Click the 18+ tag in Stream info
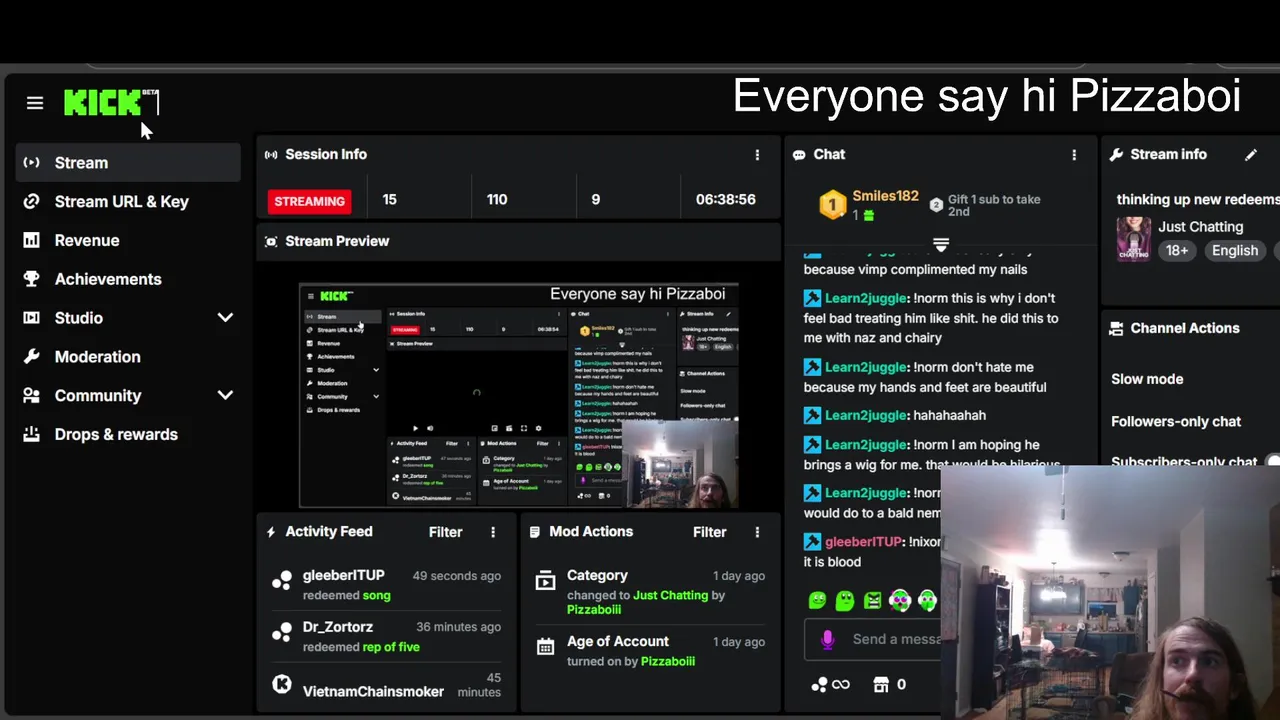The width and height of the screenshot is (1280, 720). (x=1177, y=251)
